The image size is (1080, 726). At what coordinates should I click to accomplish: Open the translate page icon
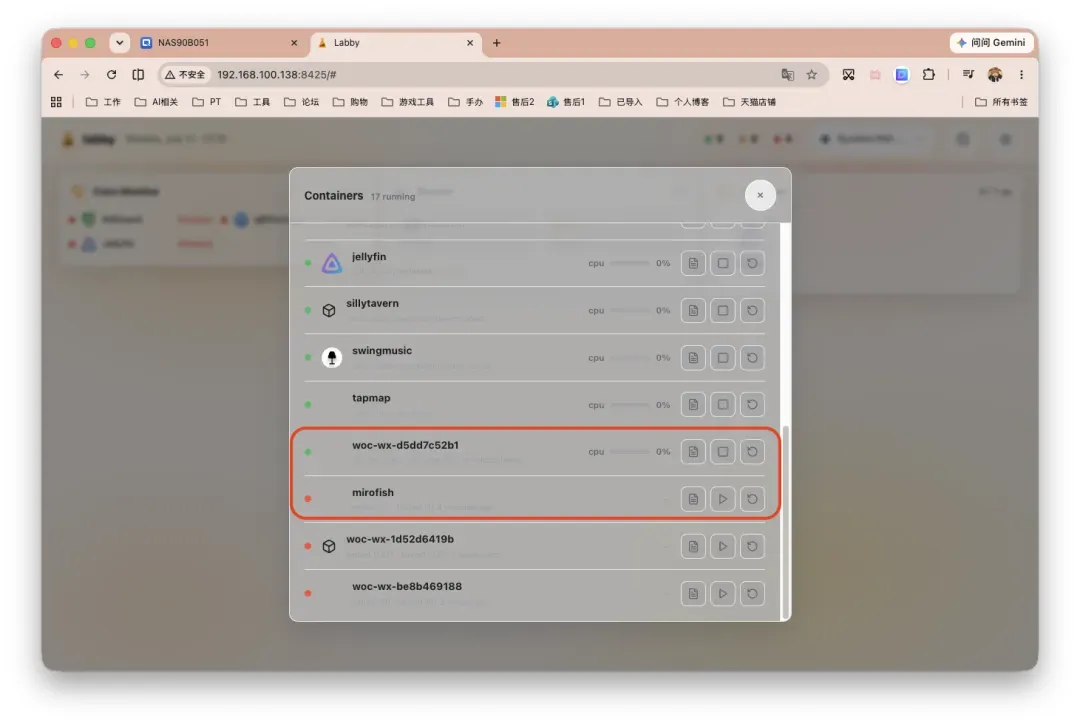788,74
